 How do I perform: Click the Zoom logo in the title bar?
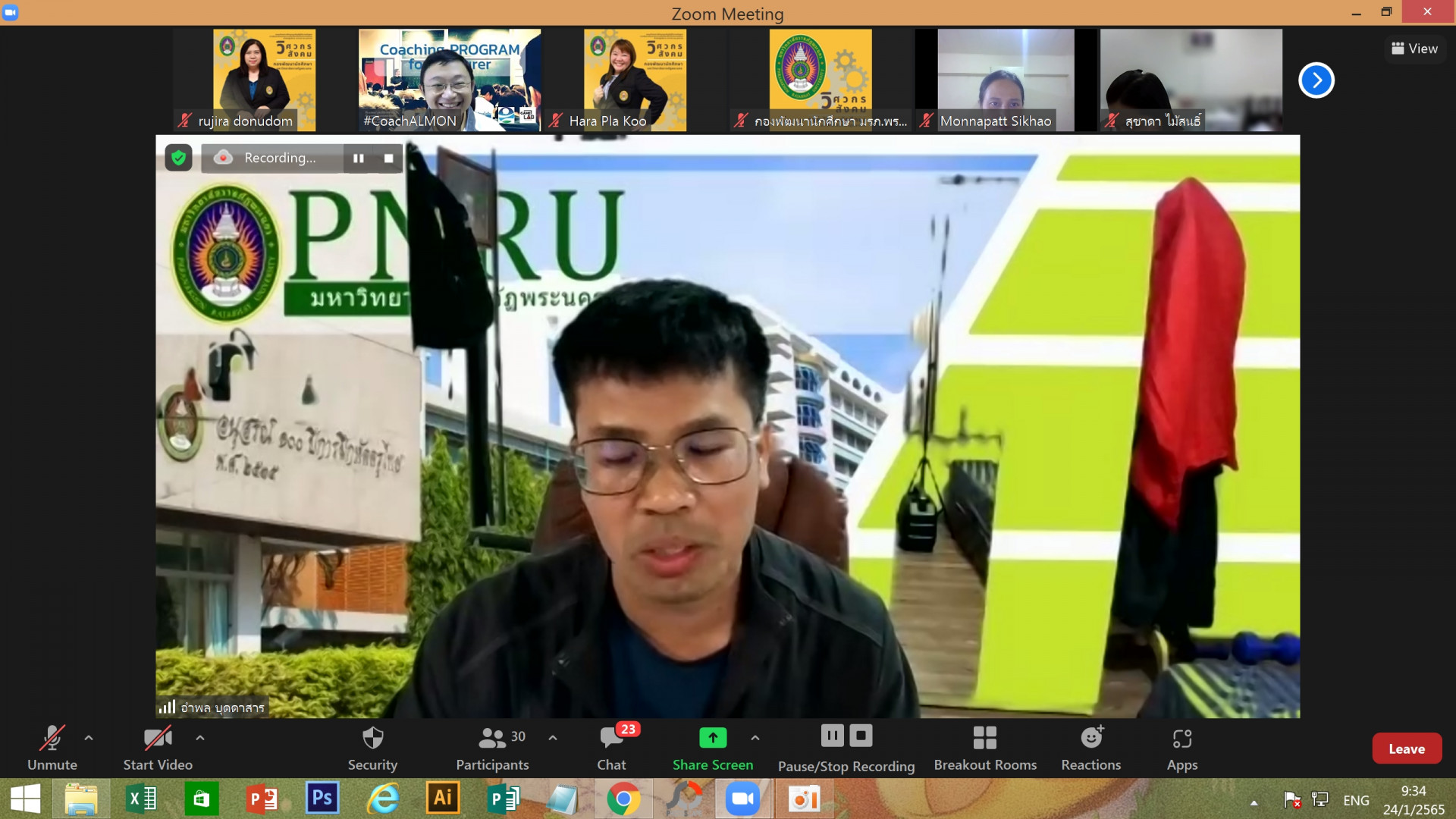11,12
